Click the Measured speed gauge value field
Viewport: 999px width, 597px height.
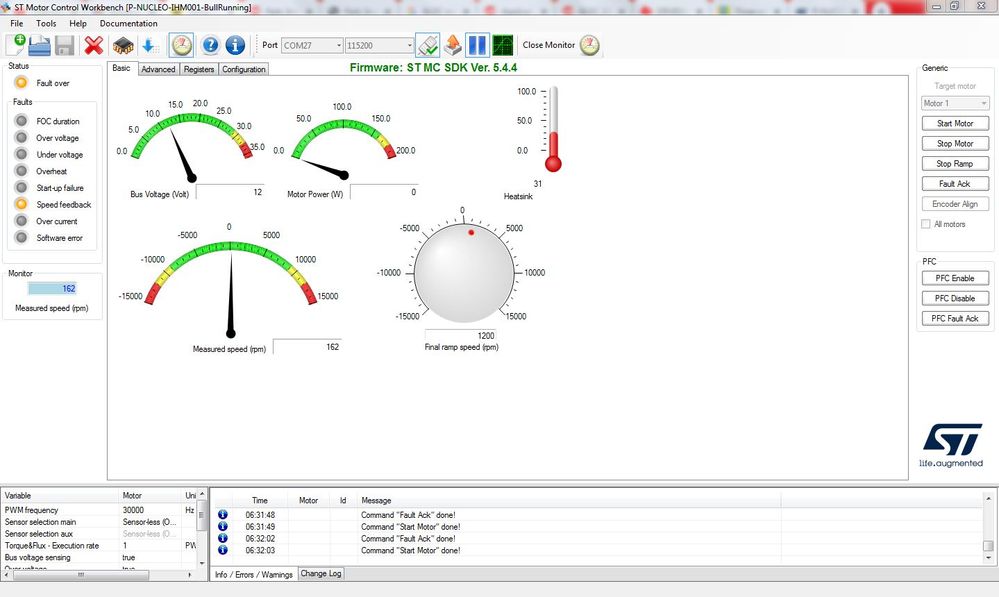(x=308, y=347)
